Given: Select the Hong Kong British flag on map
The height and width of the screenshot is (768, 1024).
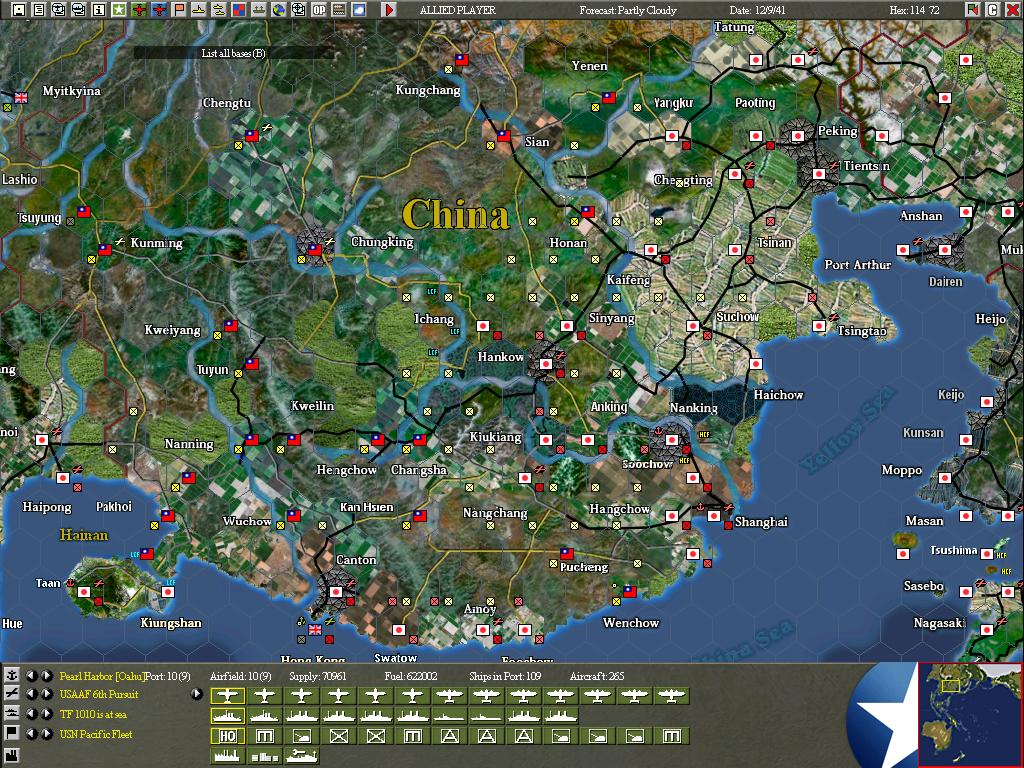Looking at the screenshot, I should coord(315,630).
